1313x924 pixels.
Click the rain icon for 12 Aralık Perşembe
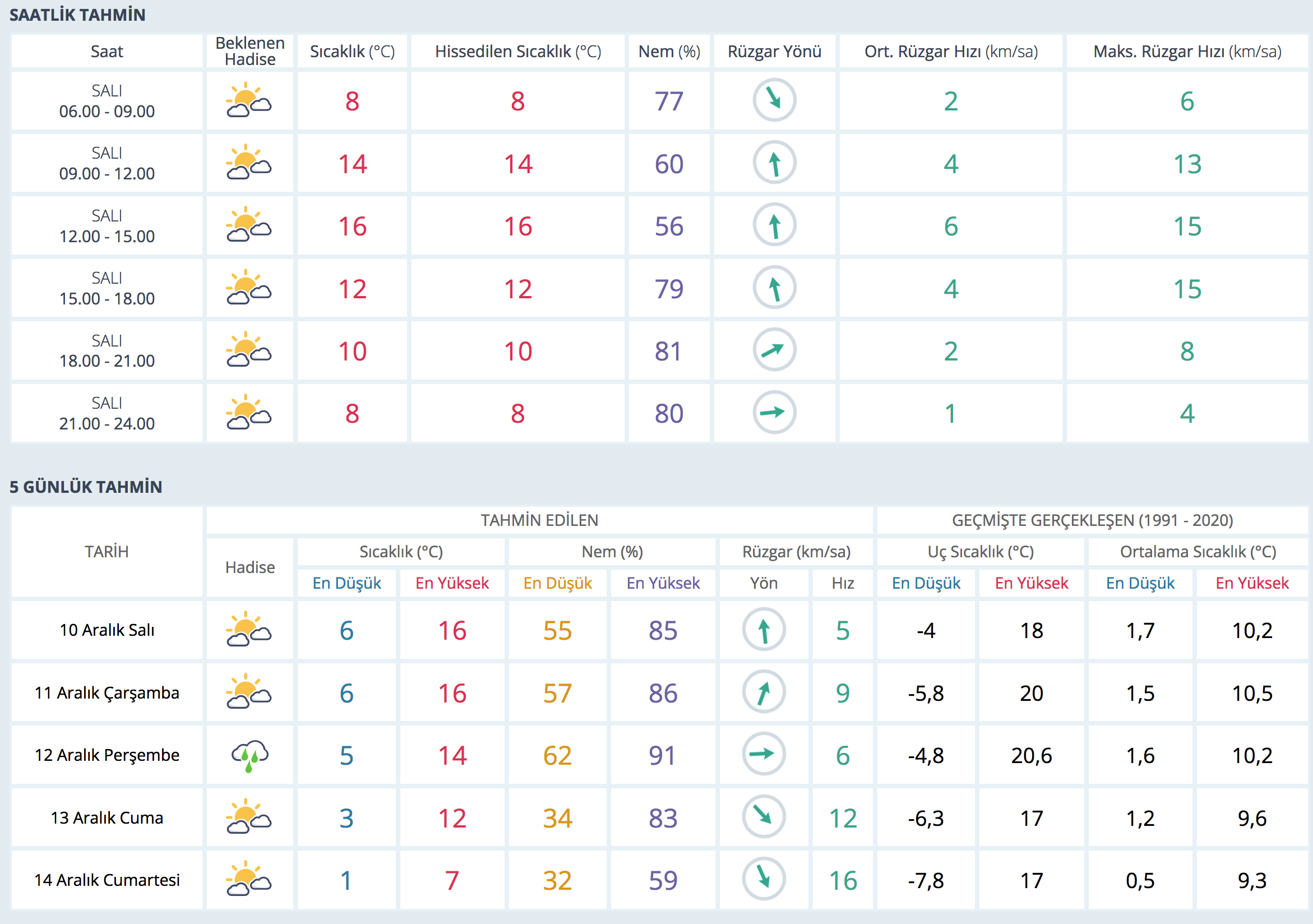[x=250, y=755]
